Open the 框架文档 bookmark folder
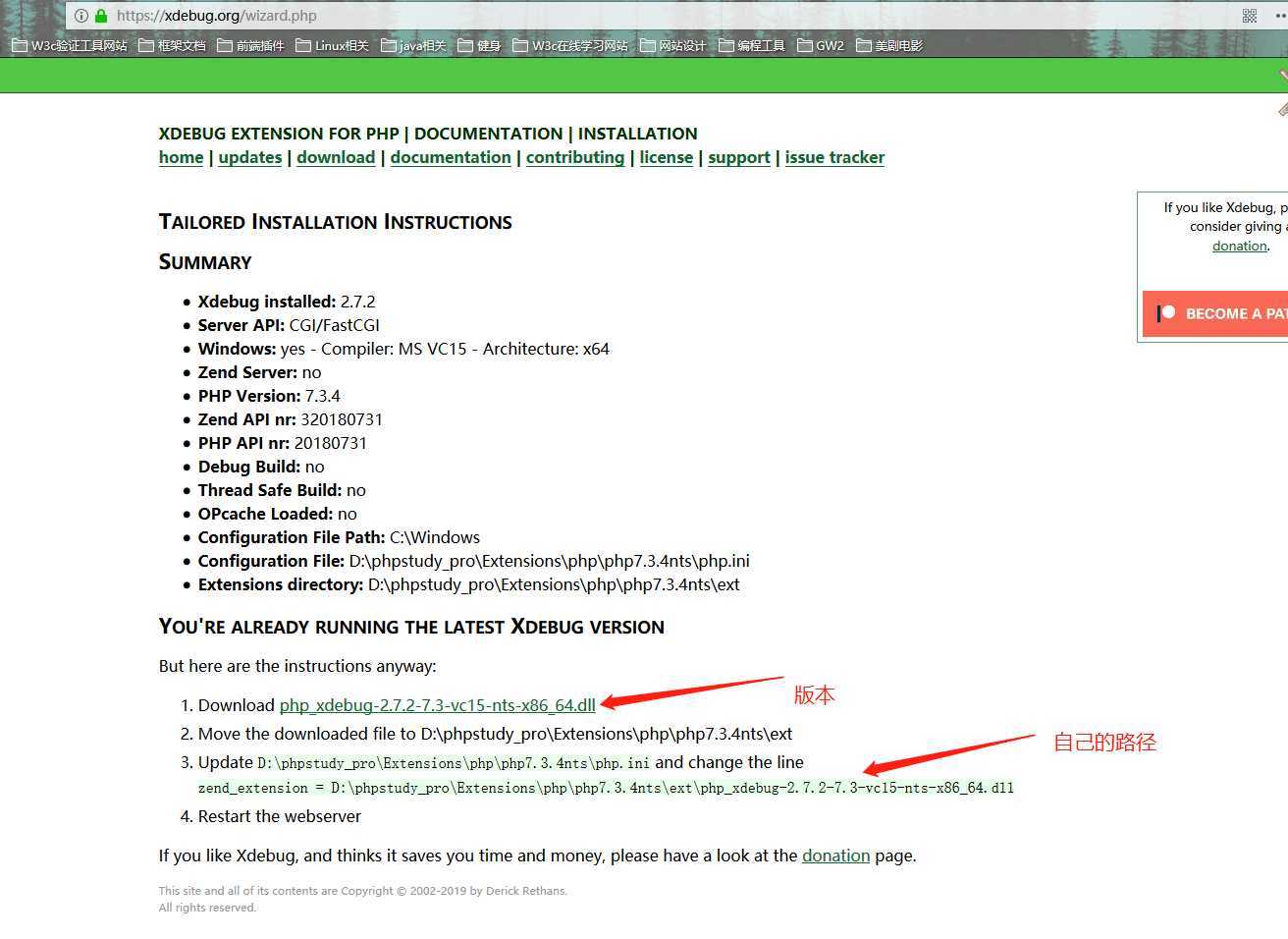 click(x=172, y=45)
